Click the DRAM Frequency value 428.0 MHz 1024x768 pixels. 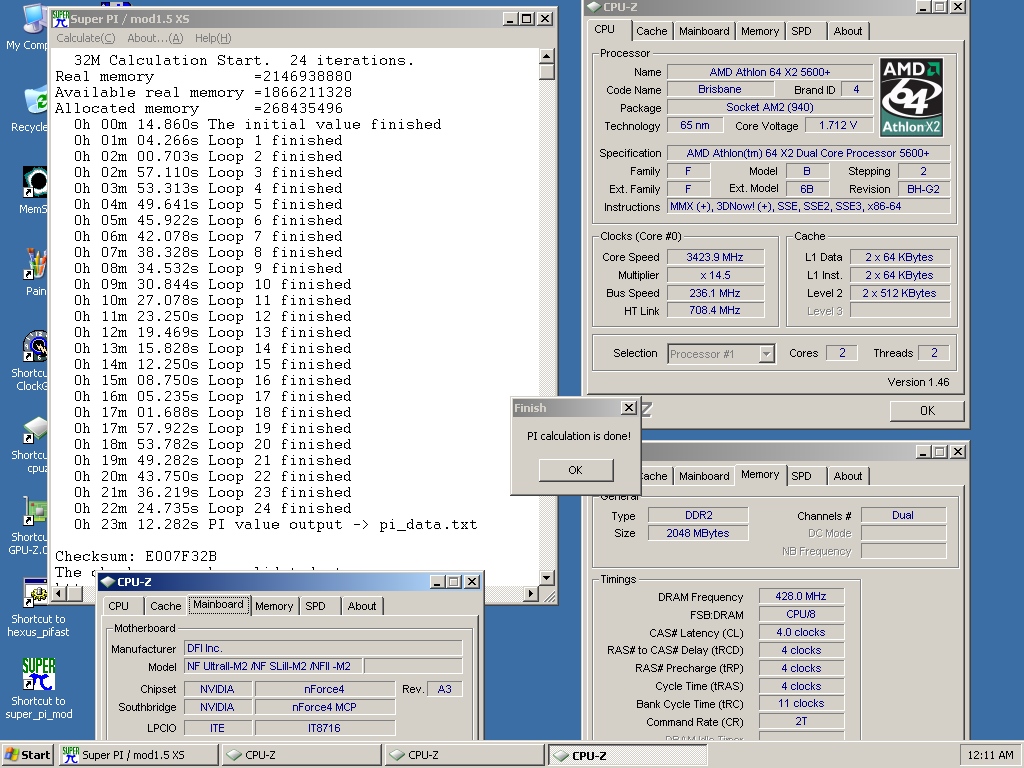(801, 596)
